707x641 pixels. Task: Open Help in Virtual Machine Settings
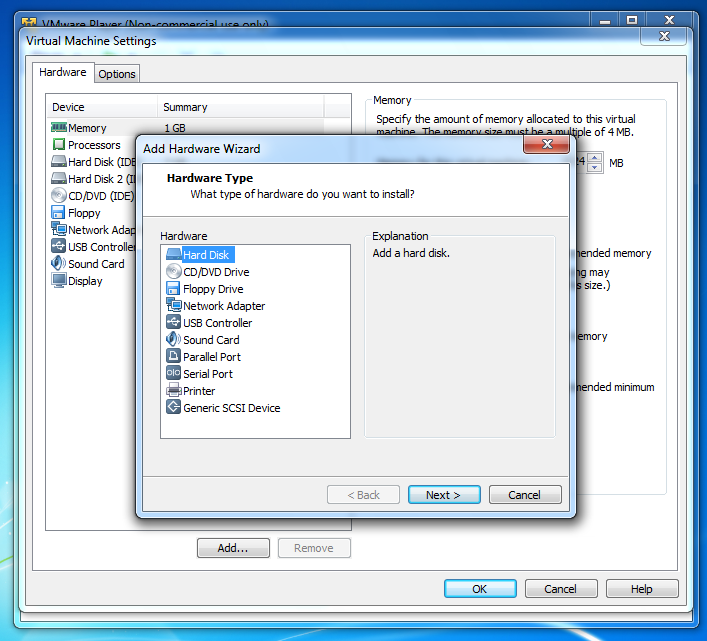click(642, 589)
